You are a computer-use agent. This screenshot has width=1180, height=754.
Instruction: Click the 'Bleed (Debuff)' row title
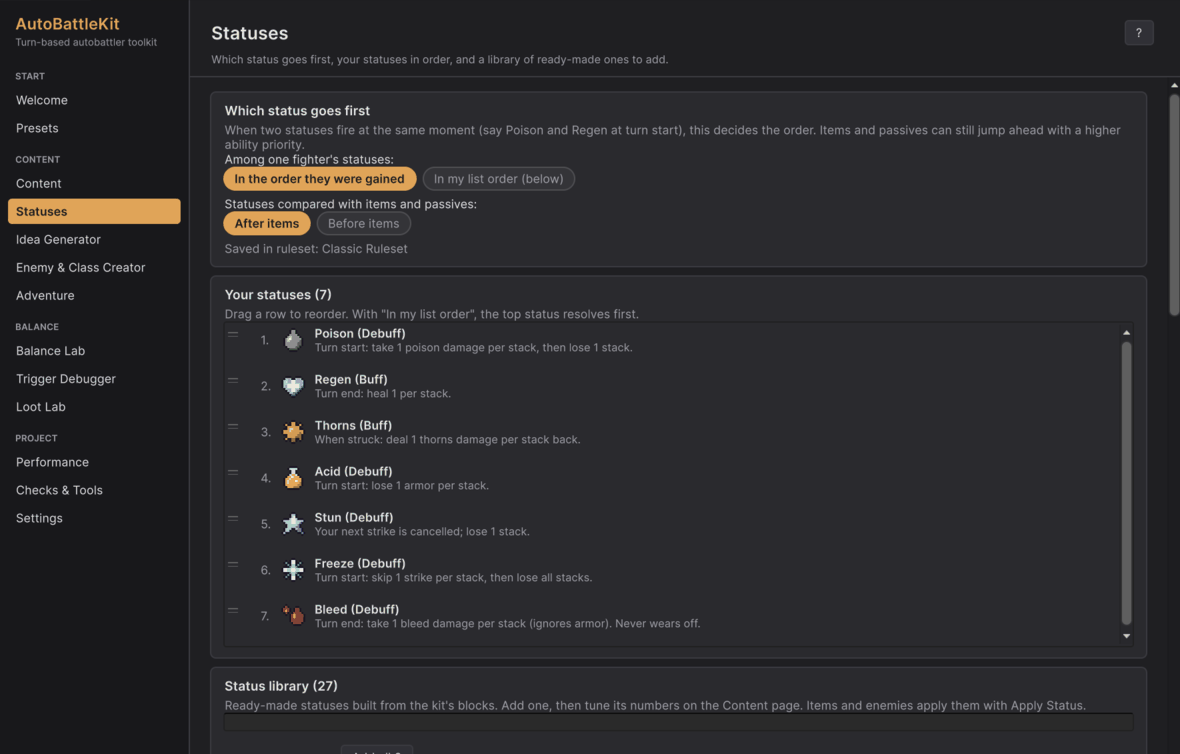(x=357, y=609)
